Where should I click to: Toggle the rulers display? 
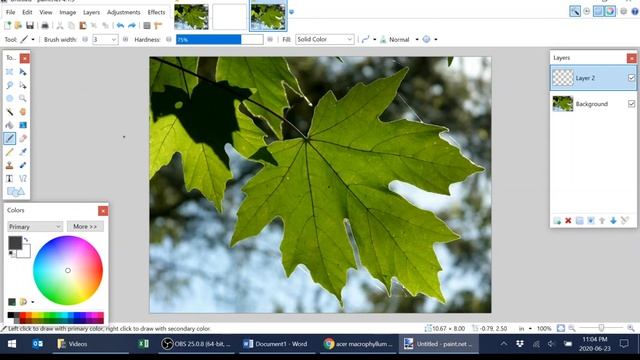(158, 26)
